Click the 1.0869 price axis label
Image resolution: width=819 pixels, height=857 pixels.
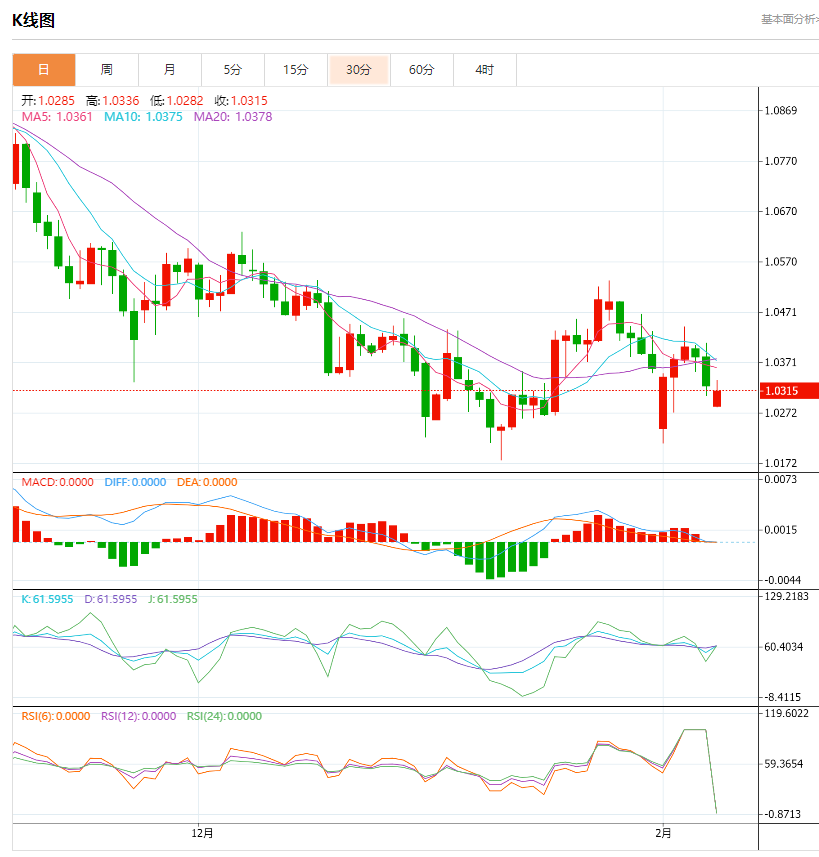781,110
